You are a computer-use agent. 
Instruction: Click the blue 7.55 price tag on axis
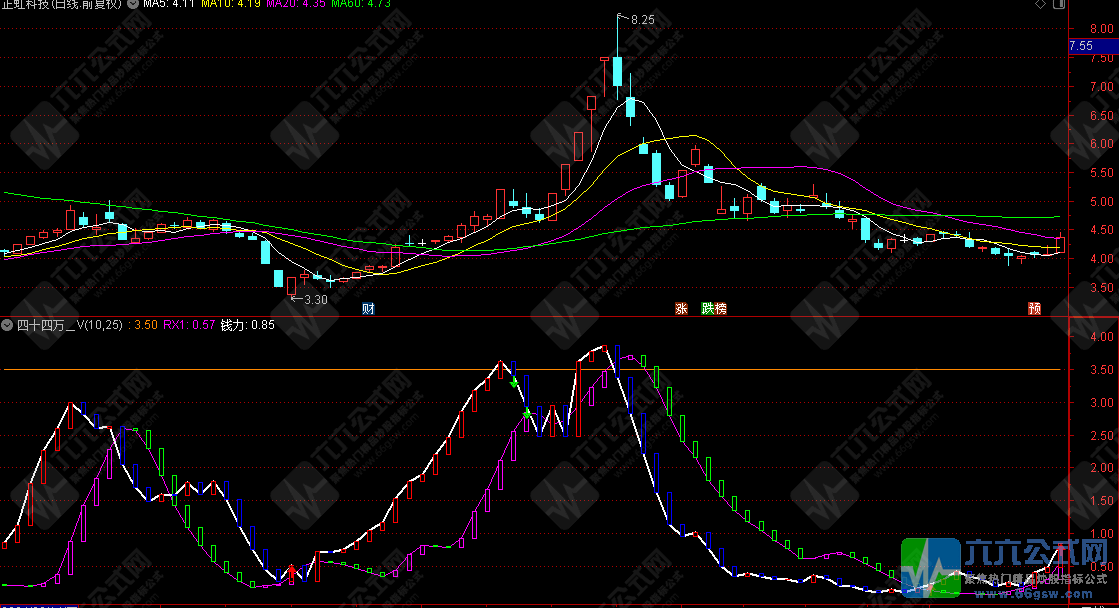click(x=1081, y=46)
